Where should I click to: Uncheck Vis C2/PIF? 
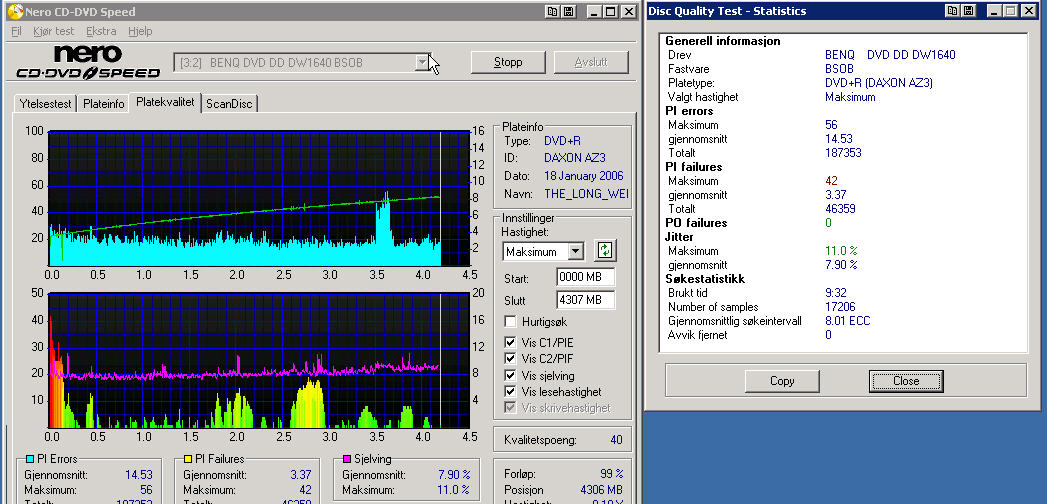click(x=510, y=358)
